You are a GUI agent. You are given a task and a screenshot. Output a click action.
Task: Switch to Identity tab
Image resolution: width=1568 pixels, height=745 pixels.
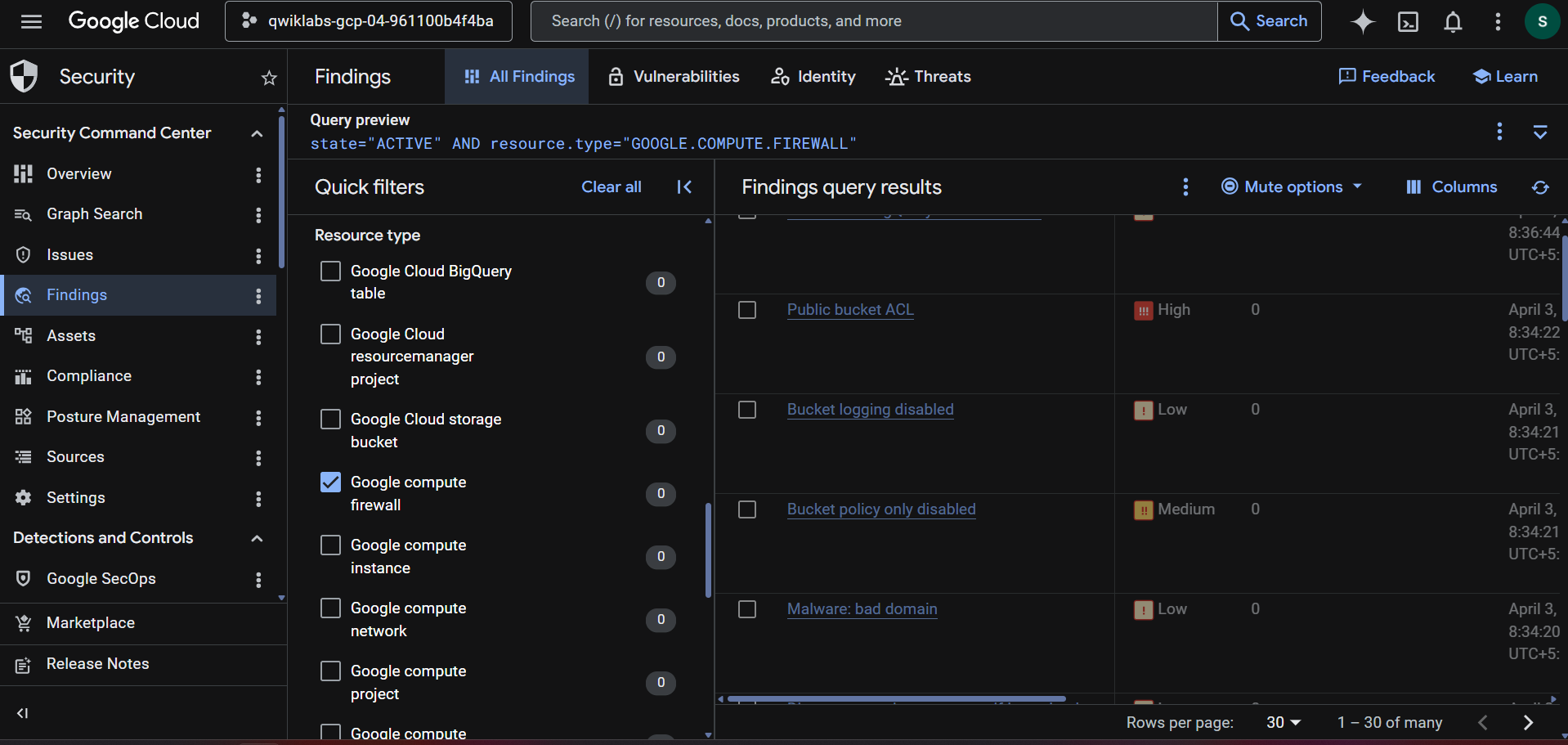tap(813, 77)
